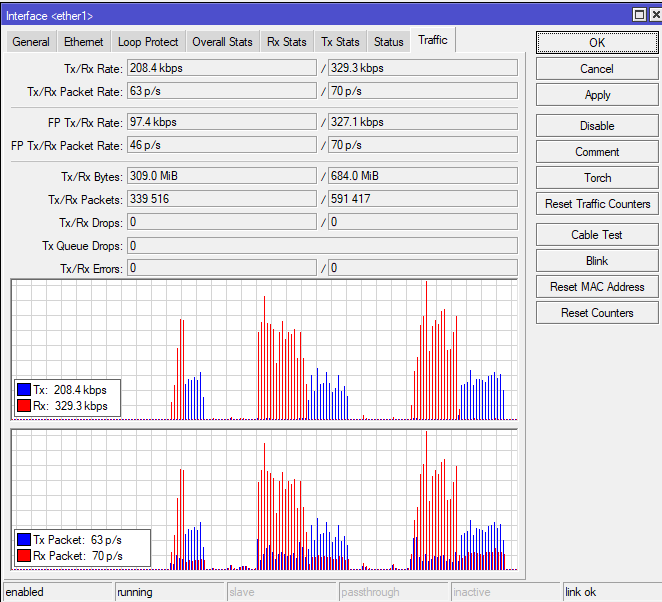Viewport: 662px width, 602px height.
Task: Select the Rx Errors field
Action: (423, 268)
